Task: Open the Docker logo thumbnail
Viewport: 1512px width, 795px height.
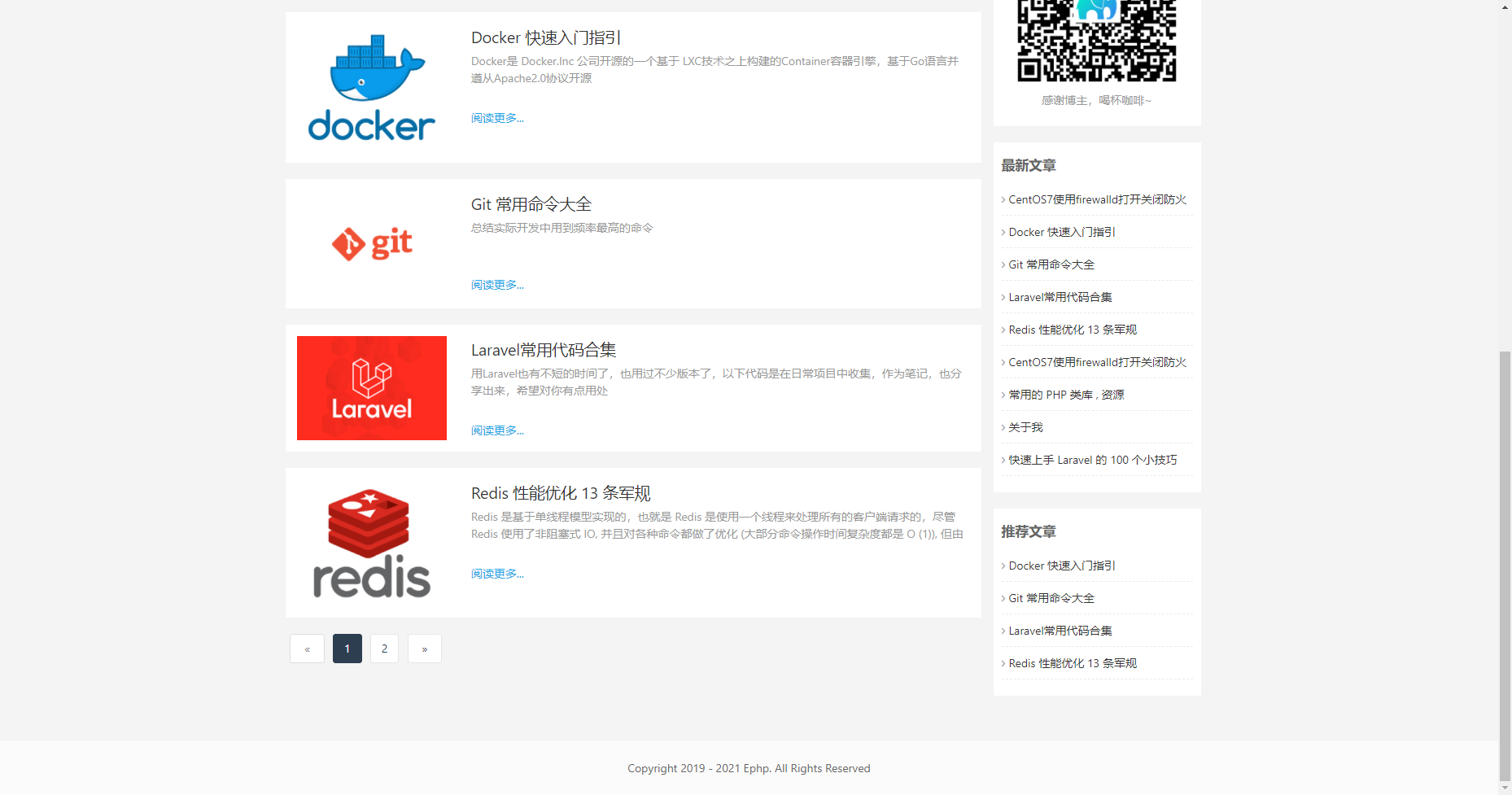Action: (372, 87)
